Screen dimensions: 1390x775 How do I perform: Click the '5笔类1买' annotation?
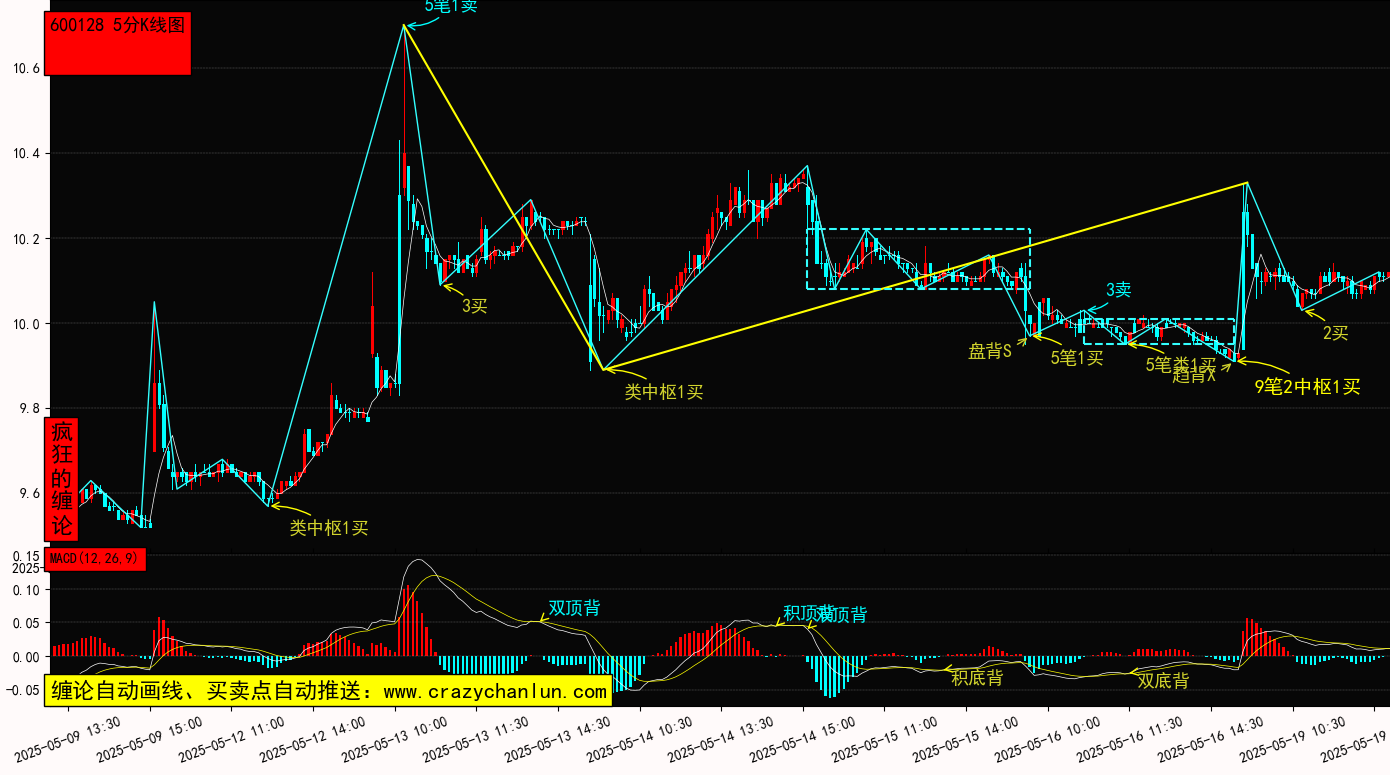(1180, 364)
